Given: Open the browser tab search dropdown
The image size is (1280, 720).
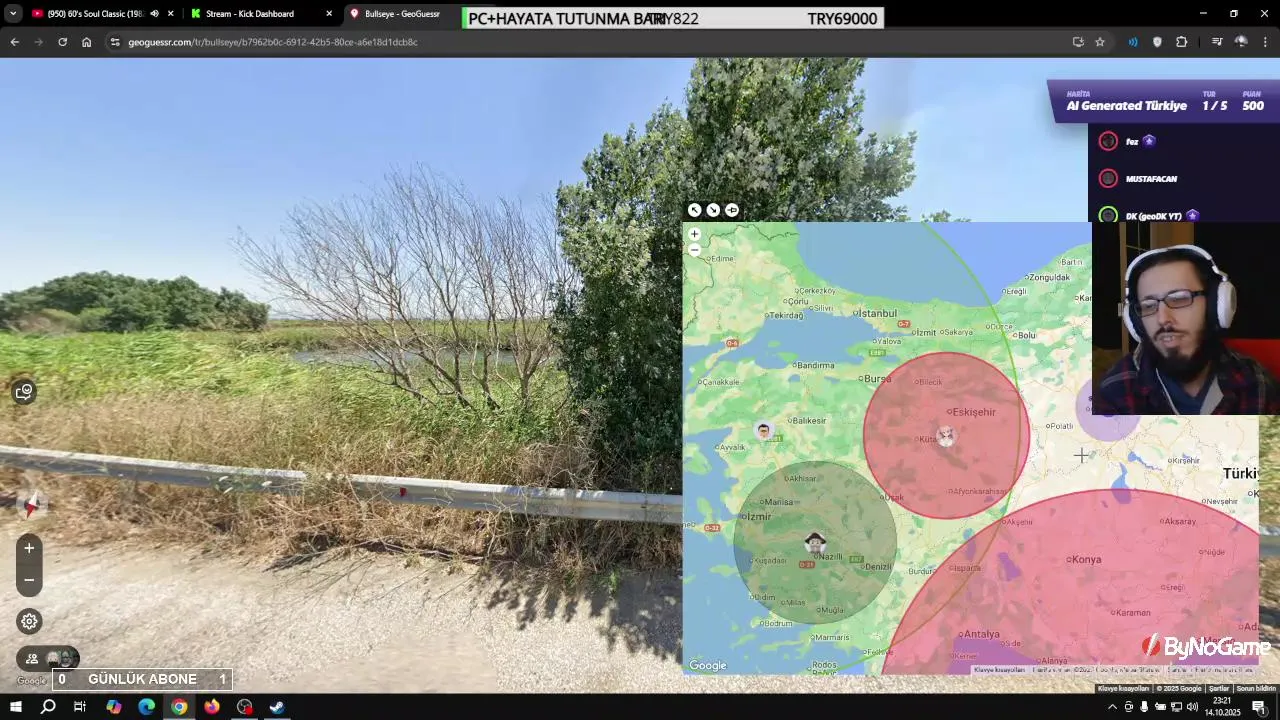Looking at the screenshot, I should click(x=13, y=14).
